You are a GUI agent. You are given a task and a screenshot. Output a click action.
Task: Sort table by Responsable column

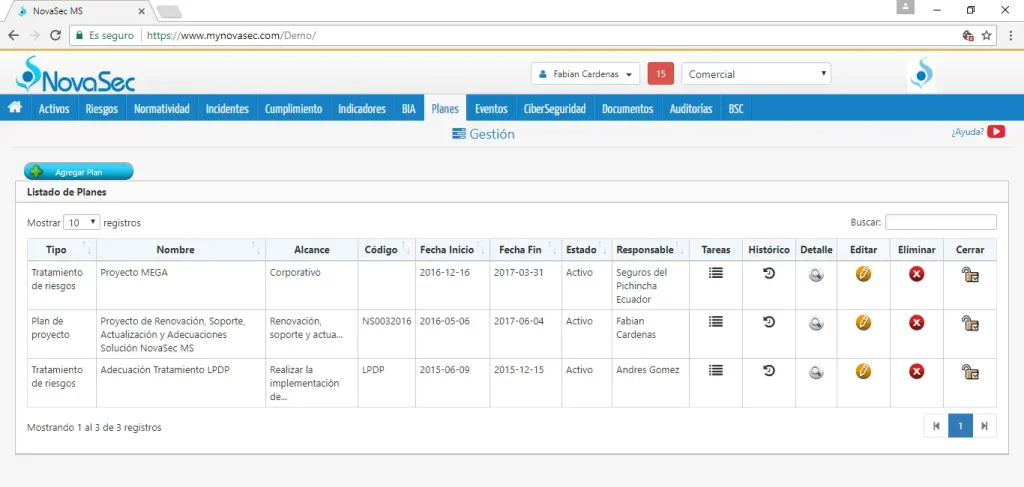tap(650, 249)
